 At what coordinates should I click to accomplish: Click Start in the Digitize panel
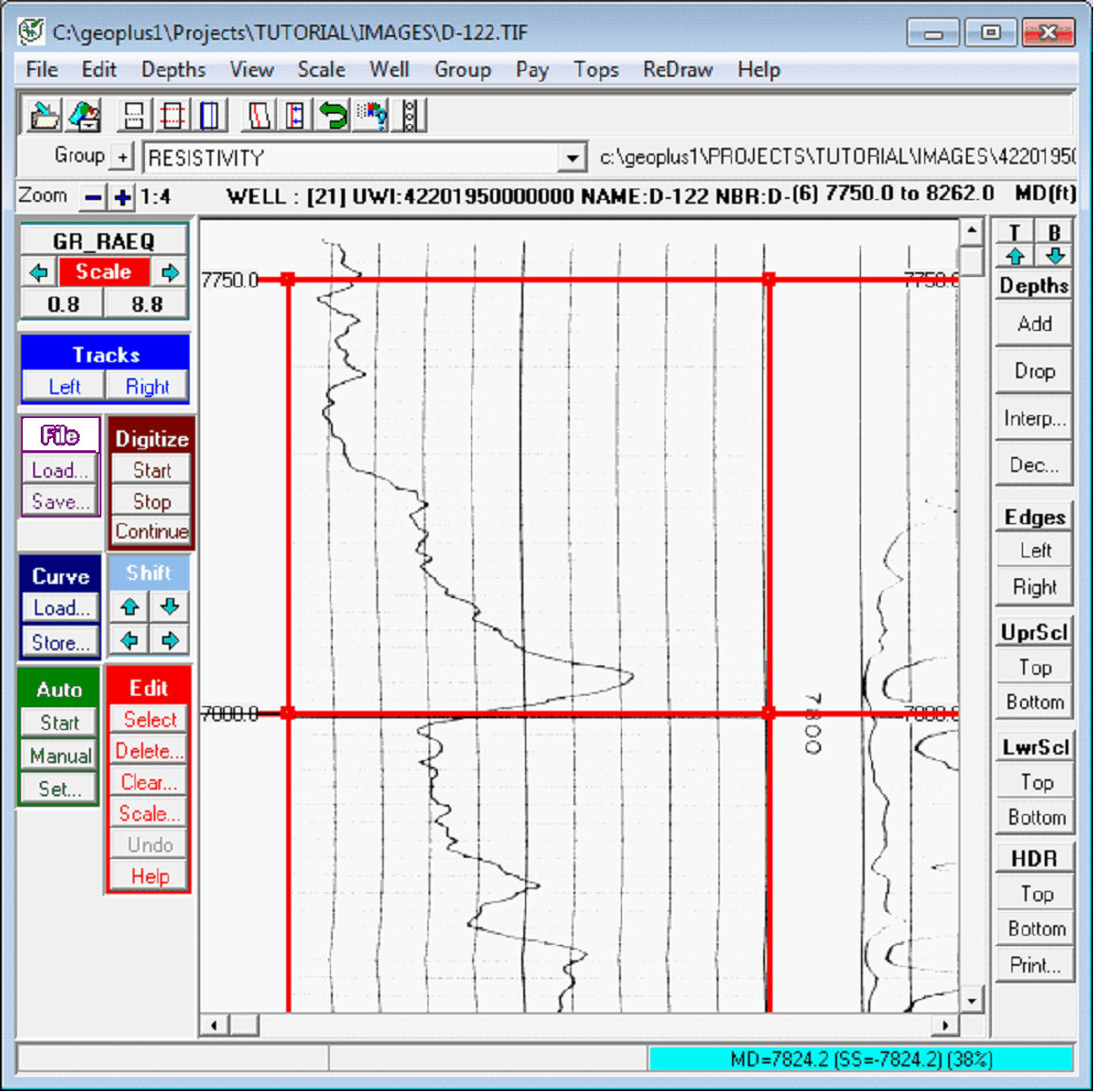pyautogui.click(x=152, y=470)
